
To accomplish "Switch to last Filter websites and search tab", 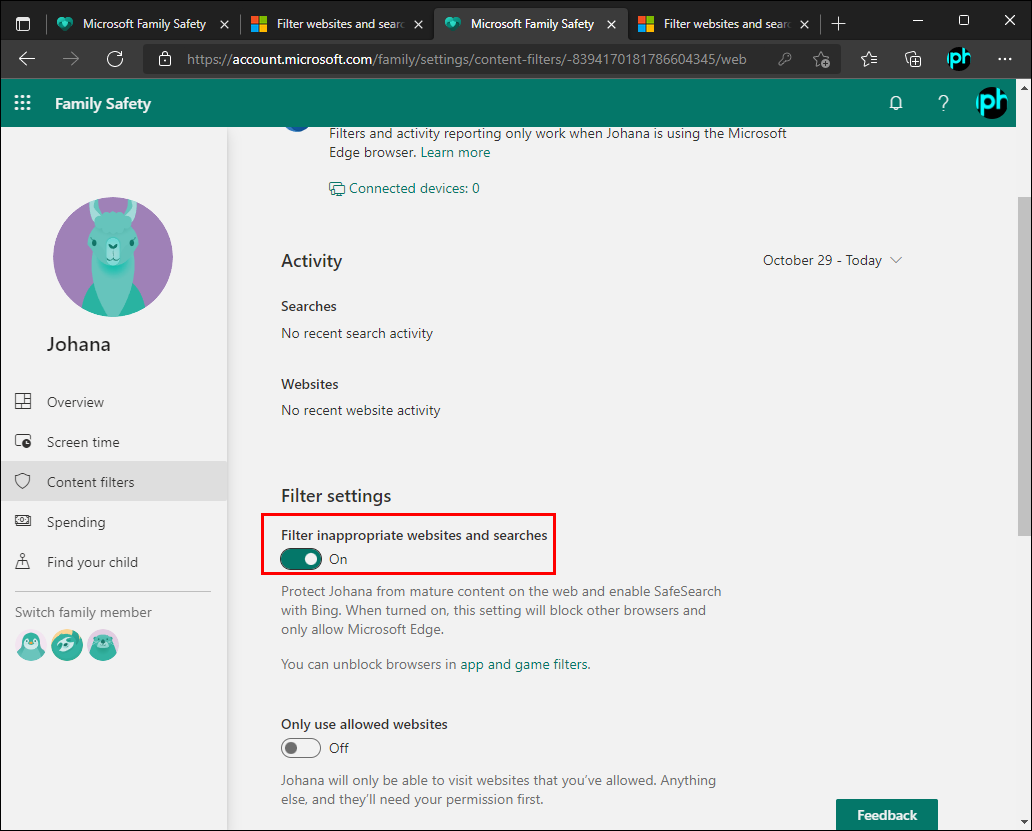I will pos(724,24).
